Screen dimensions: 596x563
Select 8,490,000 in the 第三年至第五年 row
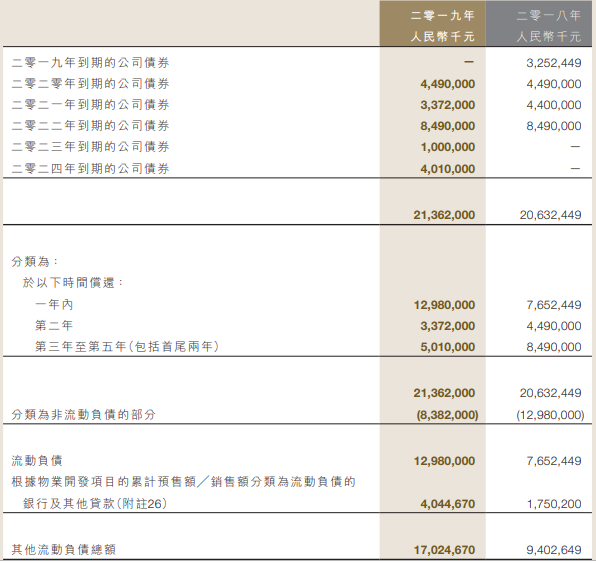pos(554,347)
